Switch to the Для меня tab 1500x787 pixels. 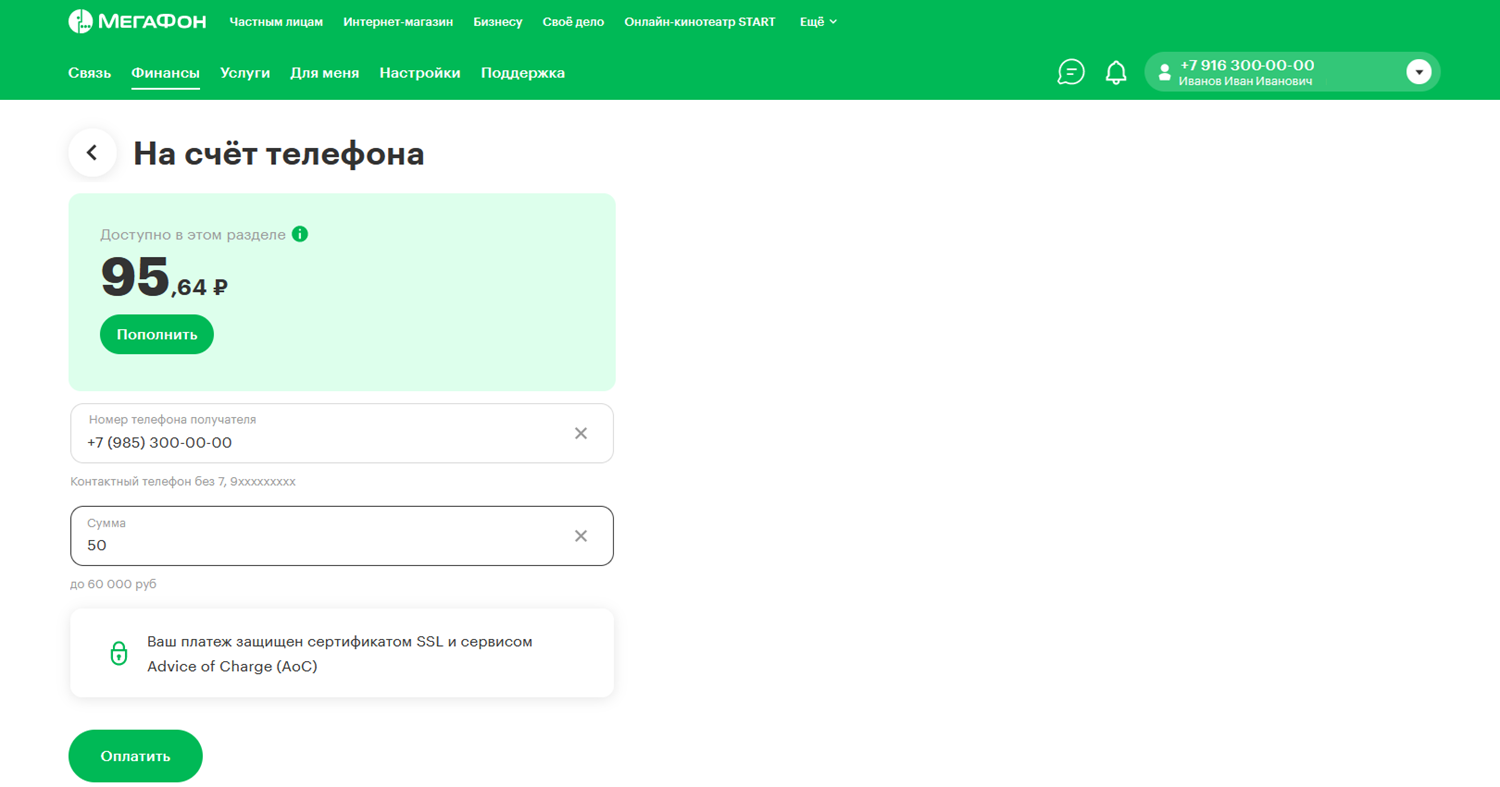pos(325,73)
